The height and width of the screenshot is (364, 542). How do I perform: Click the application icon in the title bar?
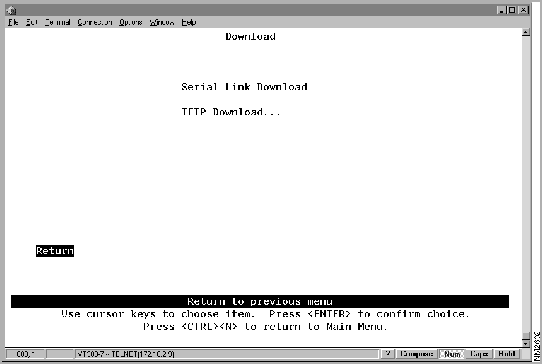pos(11,10)
